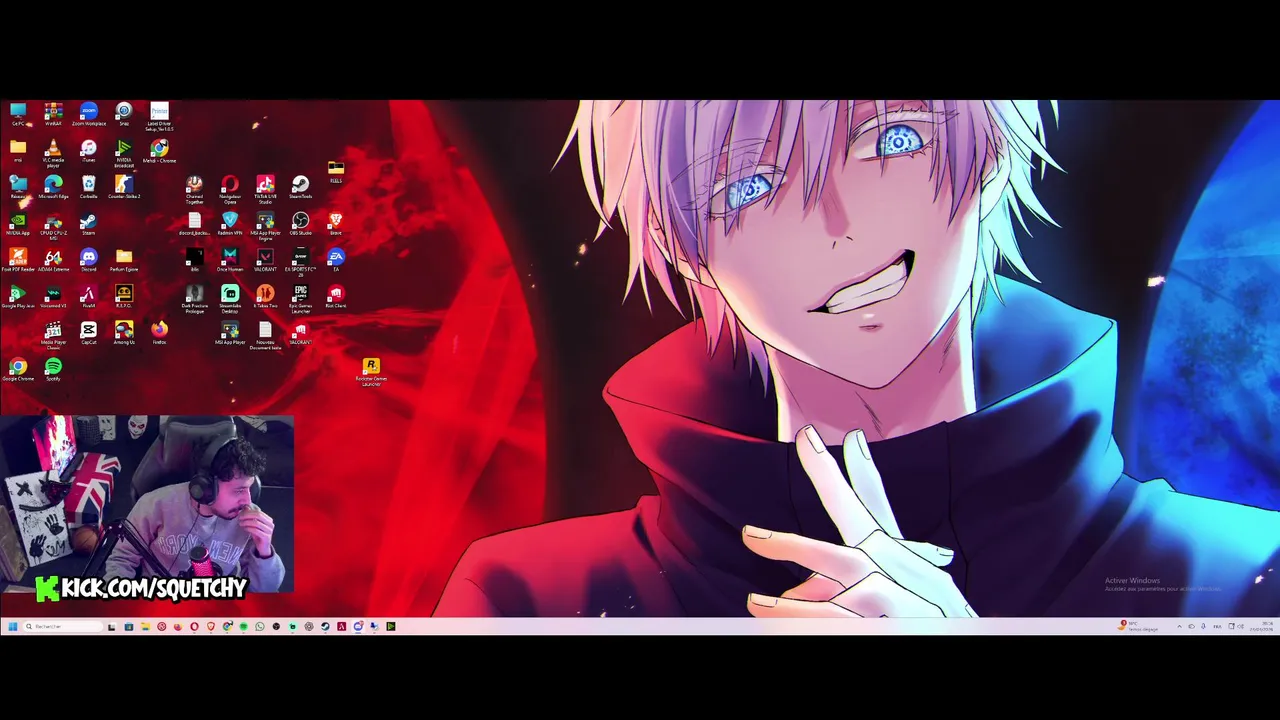Screen dimensions: 1280x720
Task: Open the Label Driver Setup file
Action: click(x=159, y=116)
